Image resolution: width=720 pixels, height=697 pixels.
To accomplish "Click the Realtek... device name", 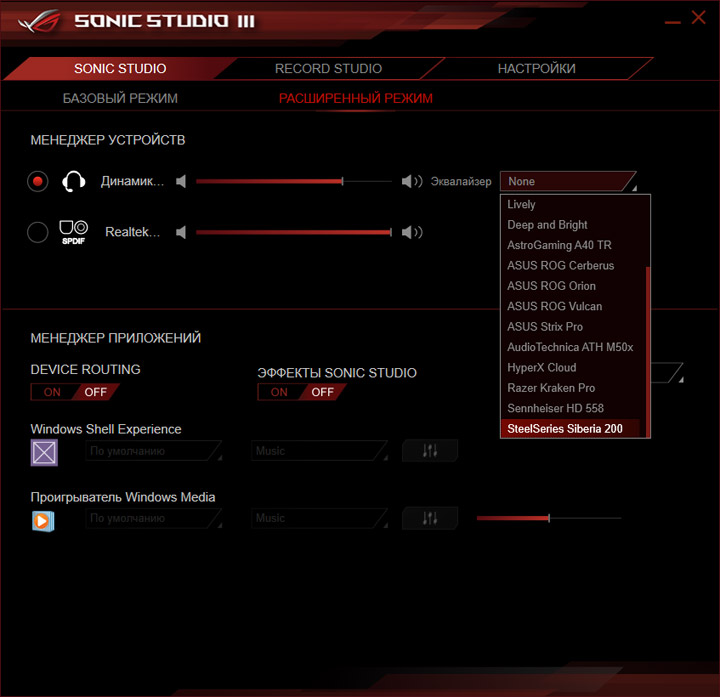I will 133,232.
